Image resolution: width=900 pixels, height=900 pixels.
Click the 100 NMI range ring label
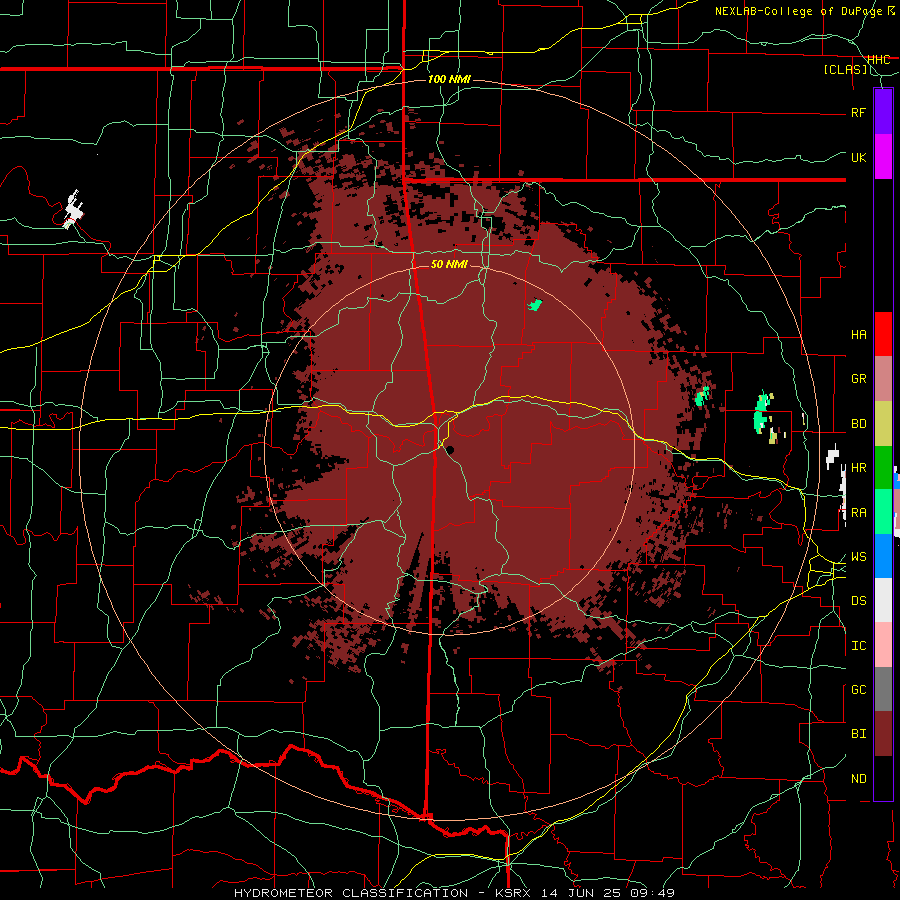[449, 79]
